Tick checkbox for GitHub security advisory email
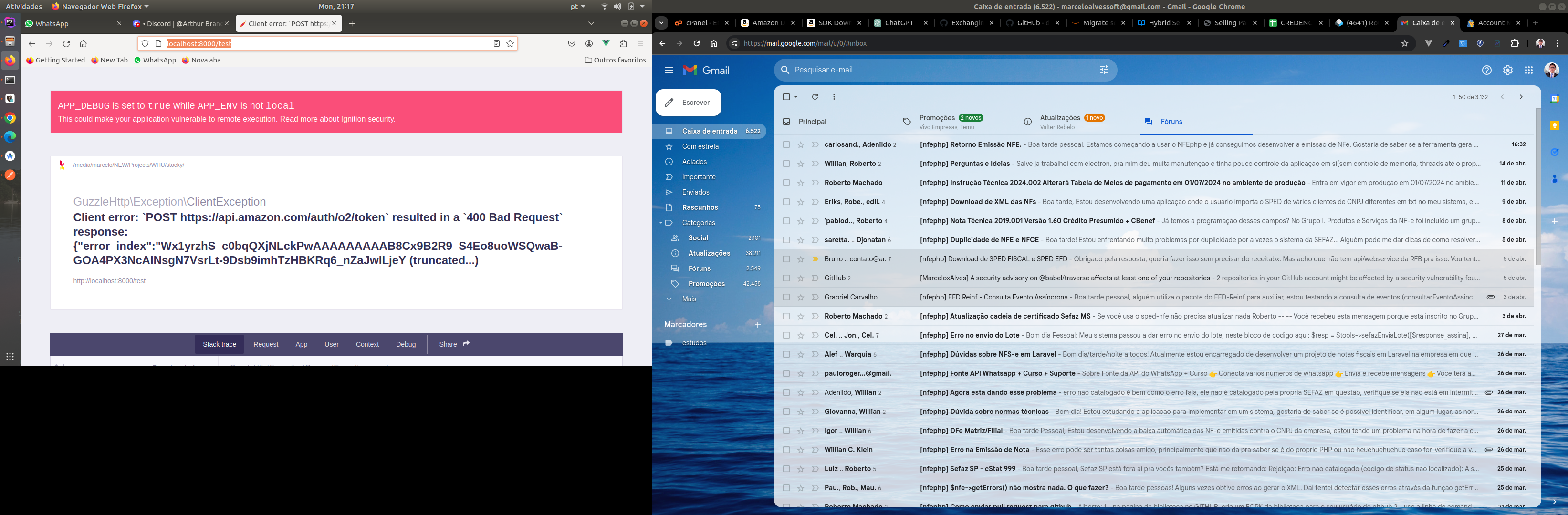This screenshot has width=1568, height=515. (x=786, y=278)
